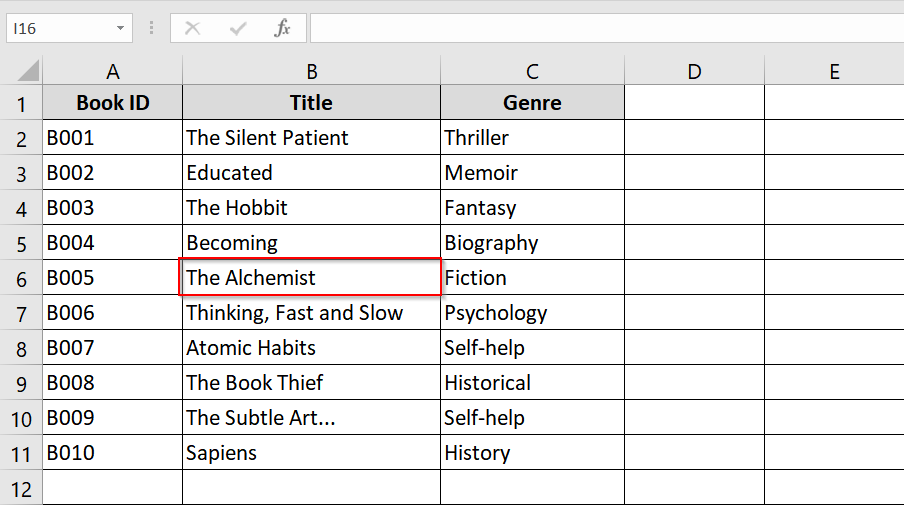Image resolution: width=904 pixels, height=505 pixels.
Task: Select row 10 header
Action: 21,418
